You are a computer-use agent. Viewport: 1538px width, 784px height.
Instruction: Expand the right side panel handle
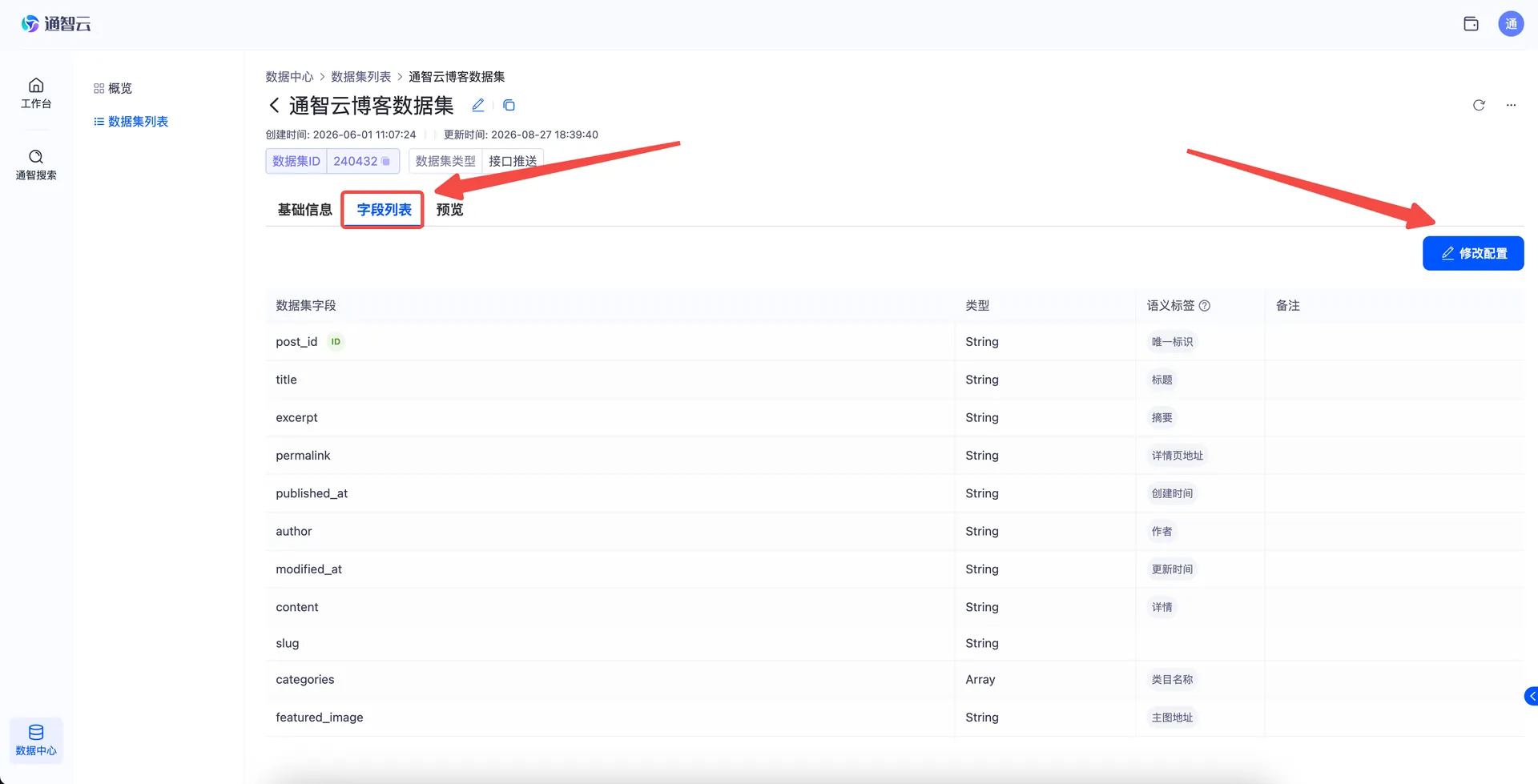tap(1531, 697)
